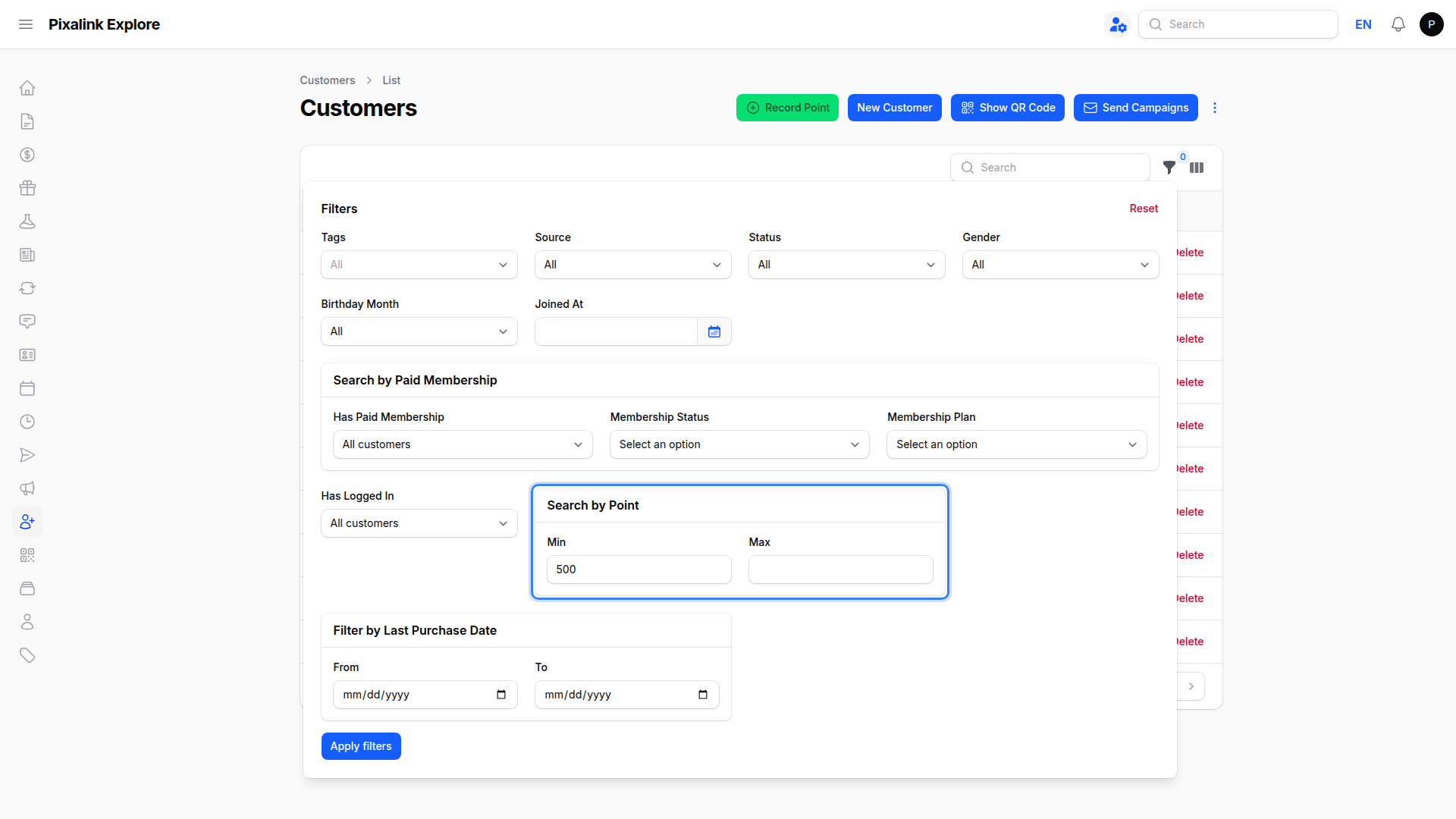Viewport: 1456px width, 819px height.
Task: Focus the Min point field
Action: [x=639, y=570]
